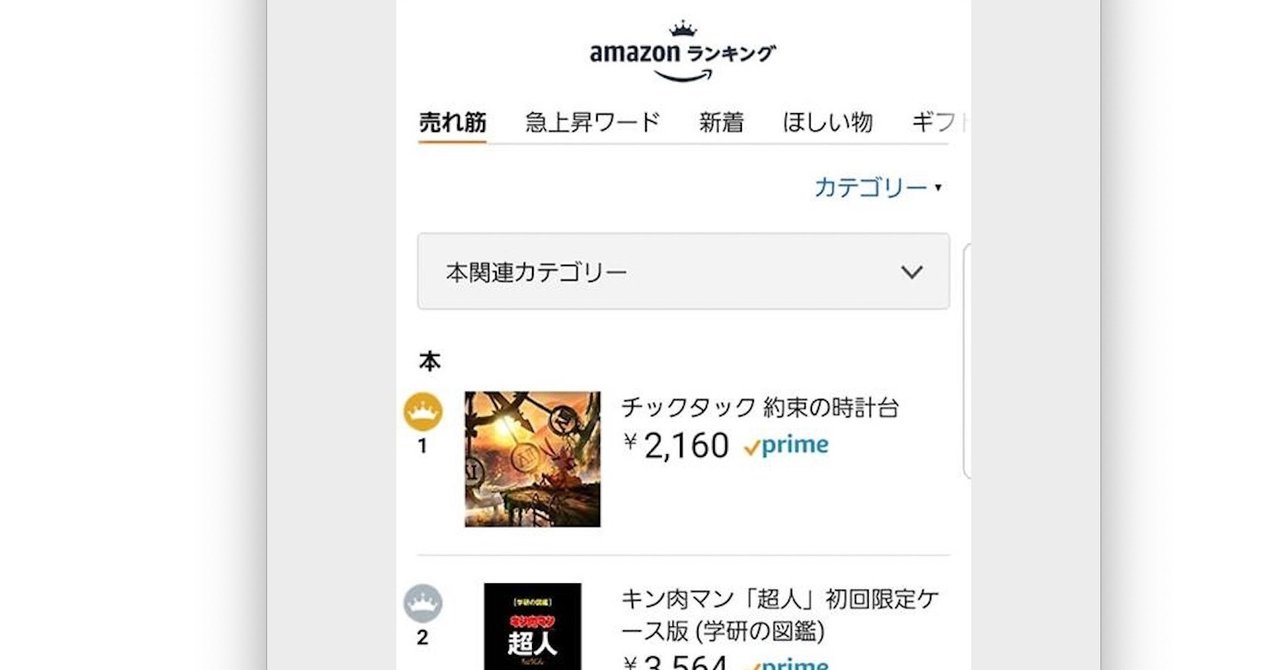Open チックタック 約束の時計台 title link
Image resolution: width=1280 pixels, height=670 pixels.
[760, 407]
